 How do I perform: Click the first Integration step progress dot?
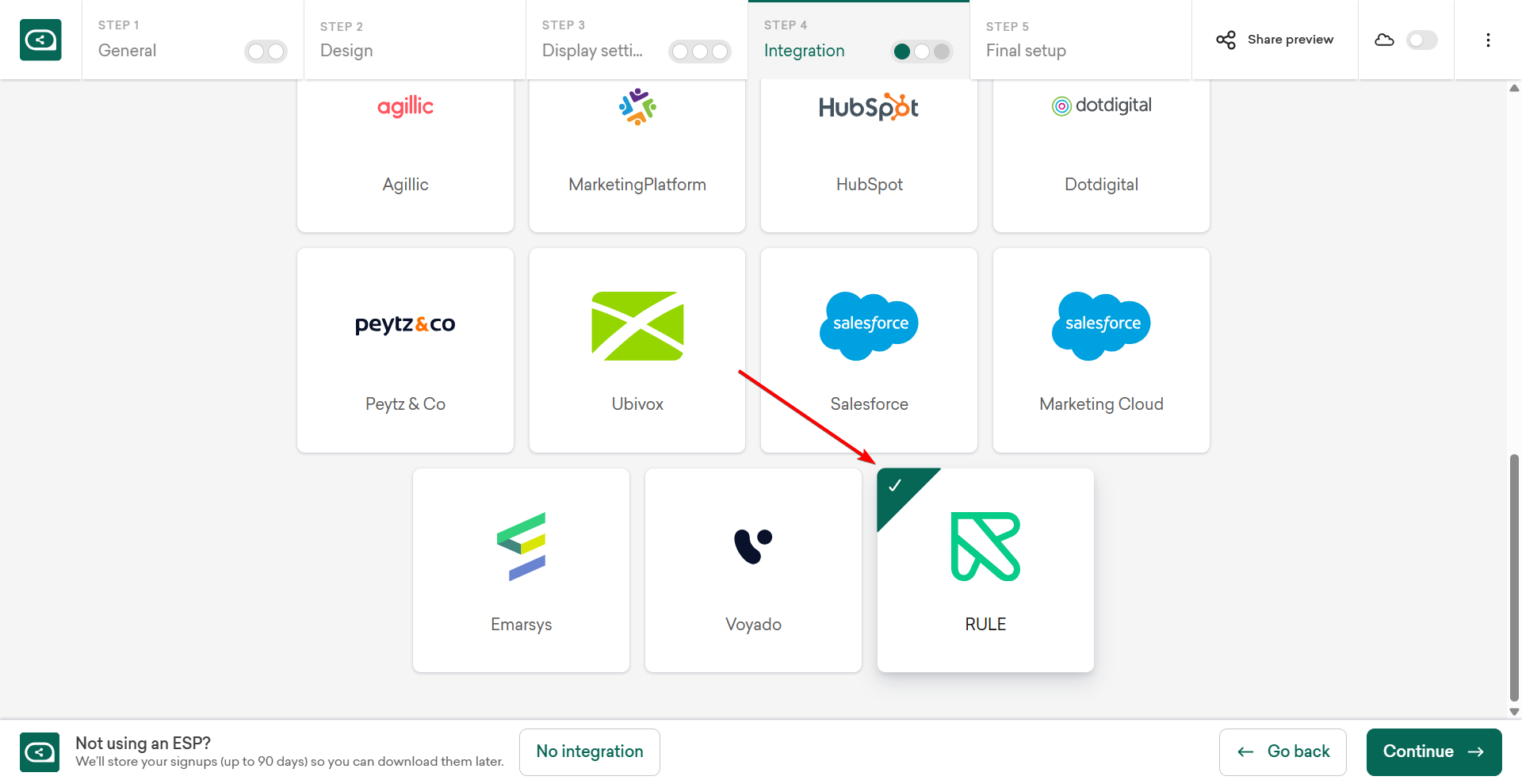coord(901,52)
